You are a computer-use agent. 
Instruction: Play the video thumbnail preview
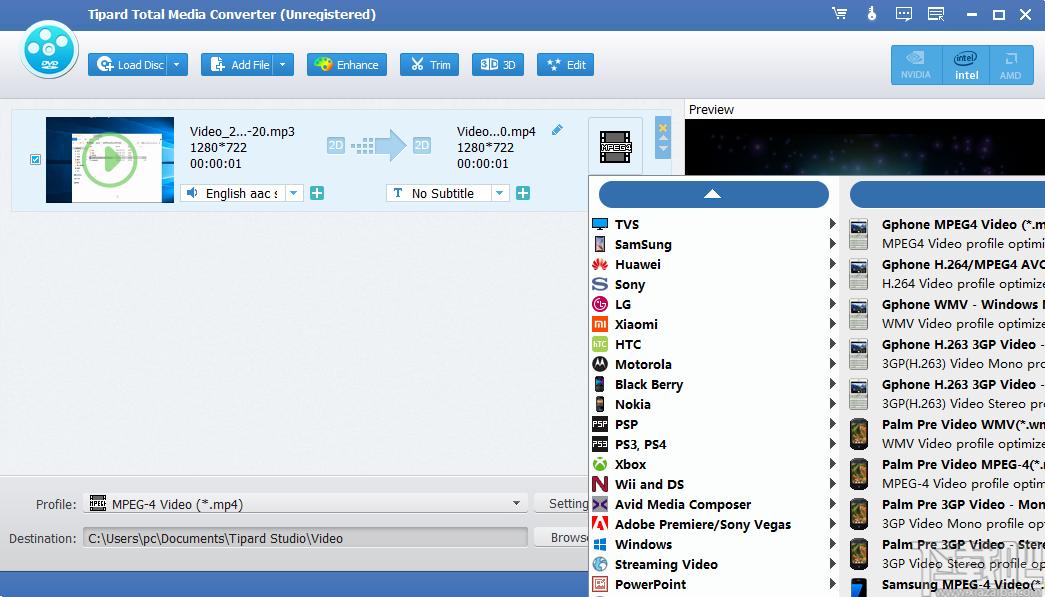tap(110, 159)
